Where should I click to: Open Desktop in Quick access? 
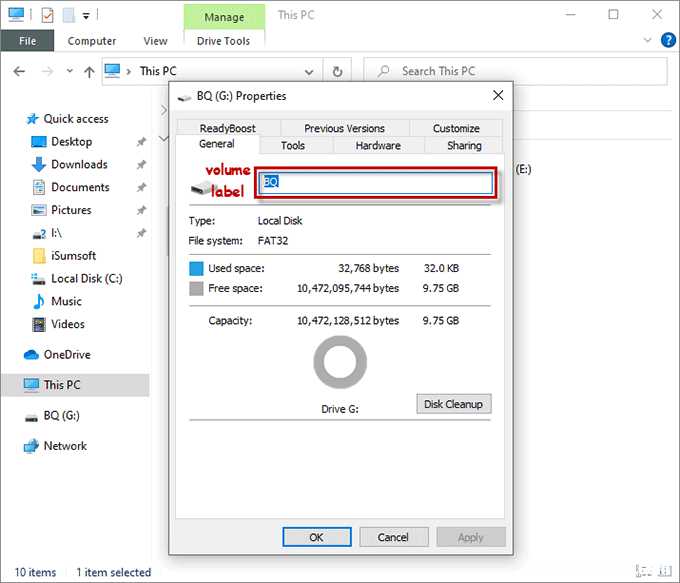pos(62,142)
